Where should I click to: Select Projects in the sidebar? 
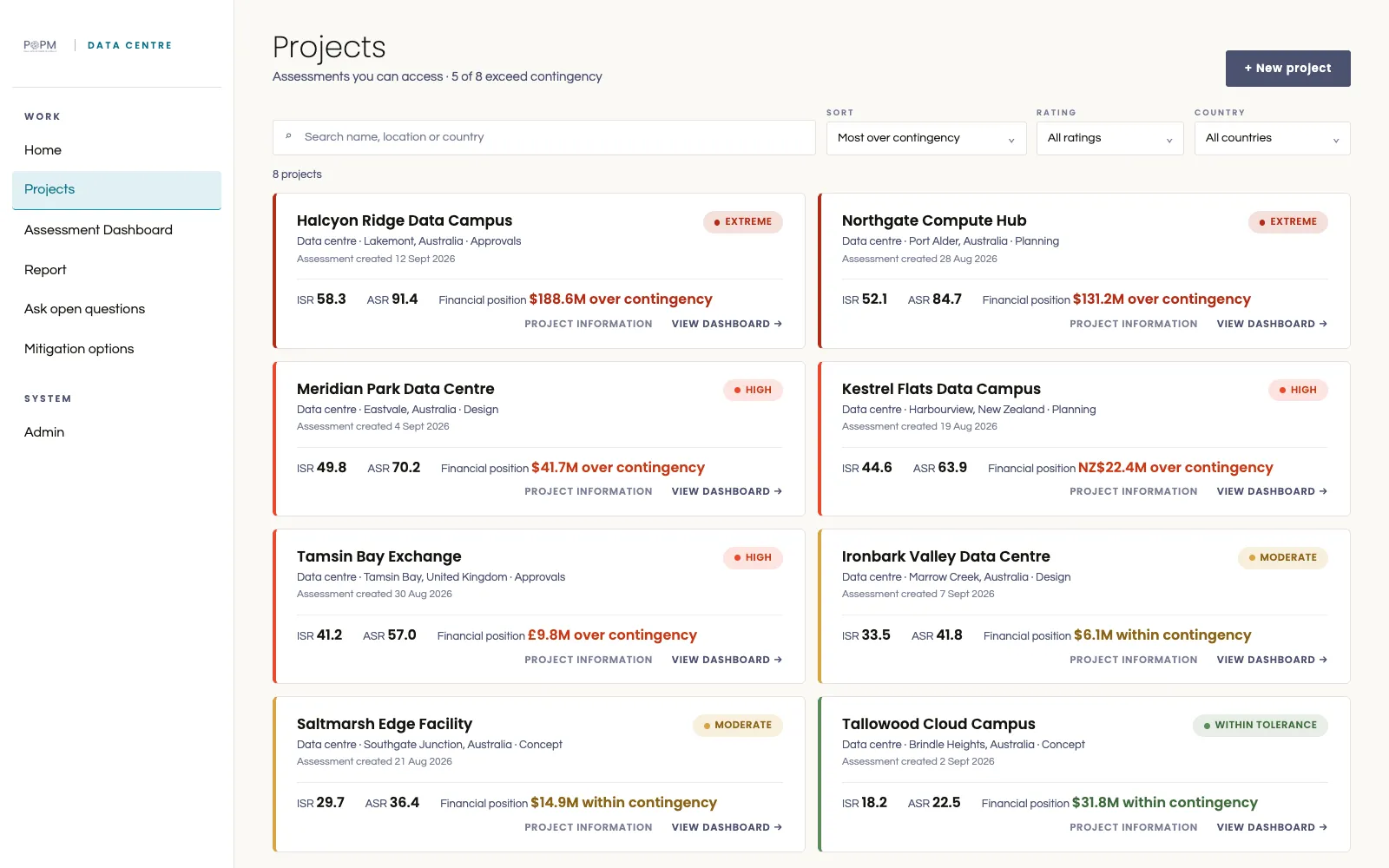(x=116, y=190)
